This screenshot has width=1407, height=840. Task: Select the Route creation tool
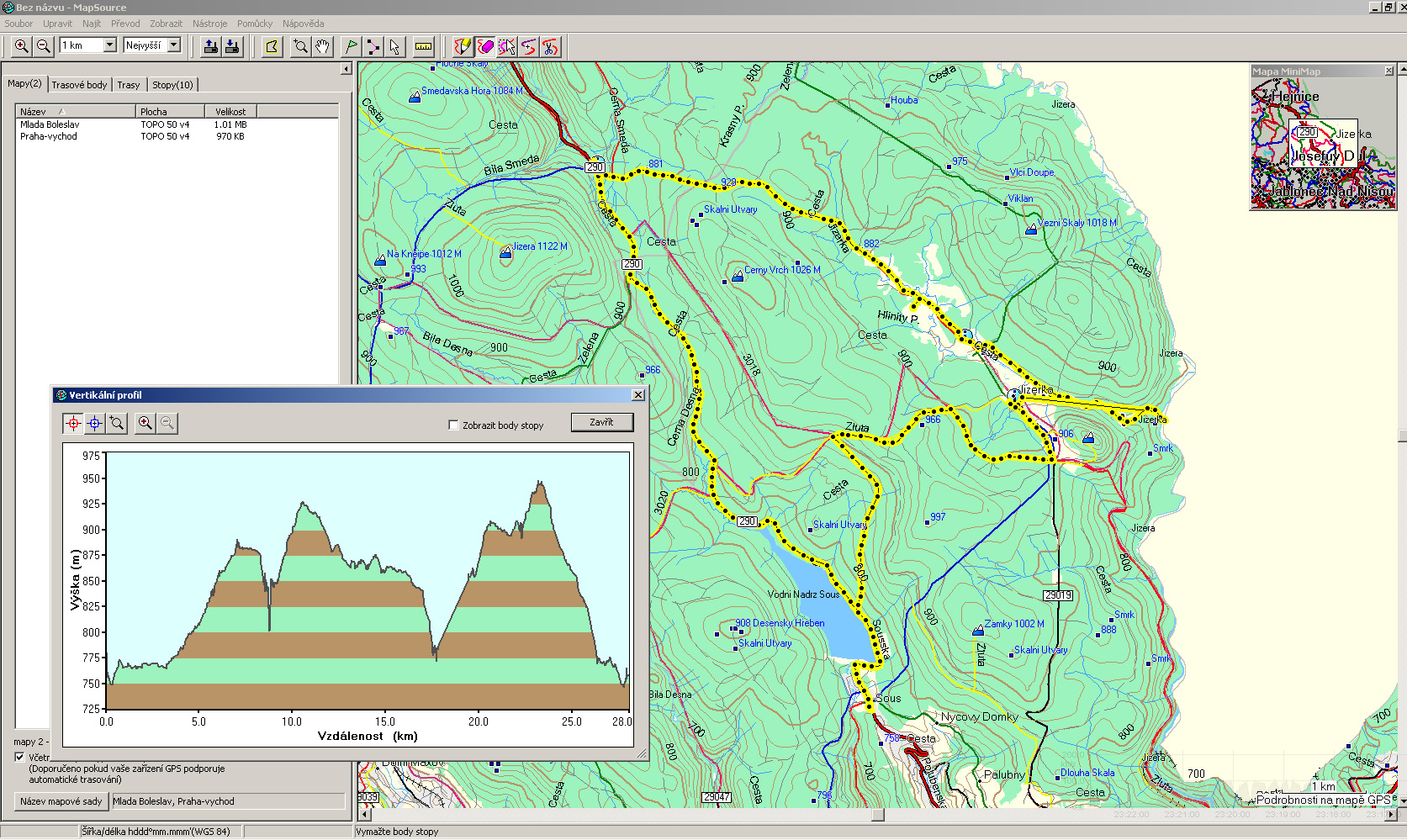(x=373, y=46)
